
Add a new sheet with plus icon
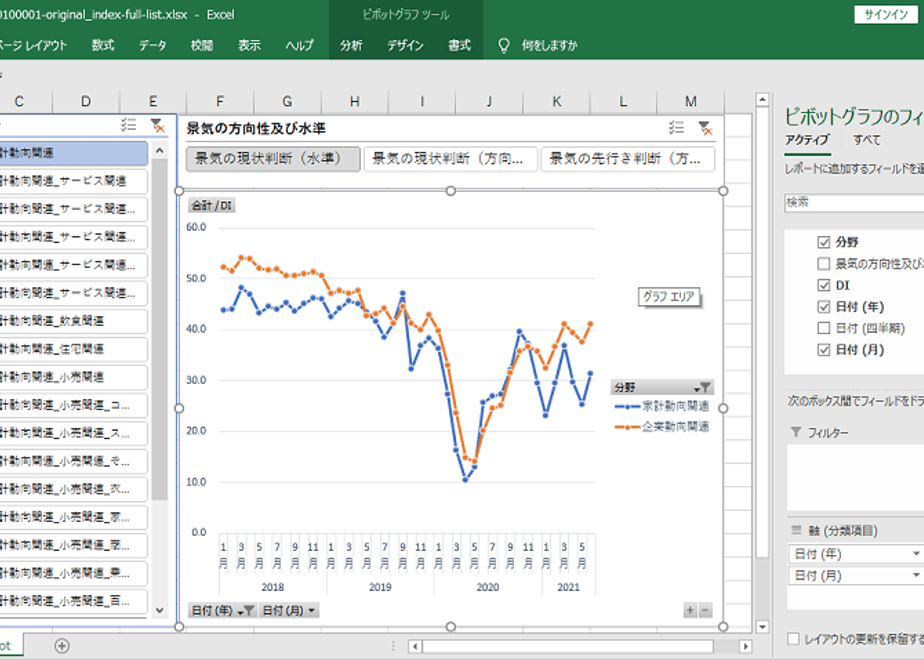click(62, 646)
